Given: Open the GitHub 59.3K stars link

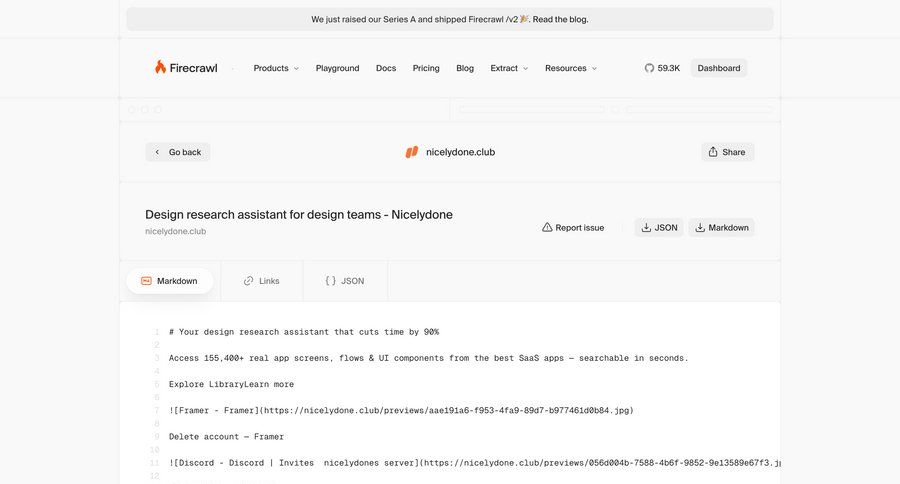Looking at the screenshot, I should click(x=662, y=68).
